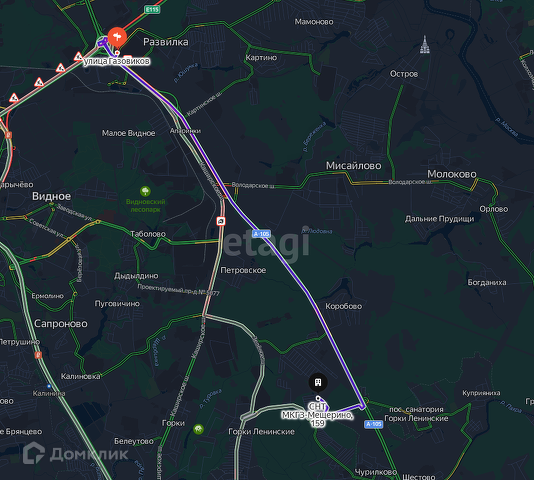Click the bottom-left road works triangle on highway
The width and height of the screenshot is (534, 480).
pyautogui.click(x=14, y=98)
